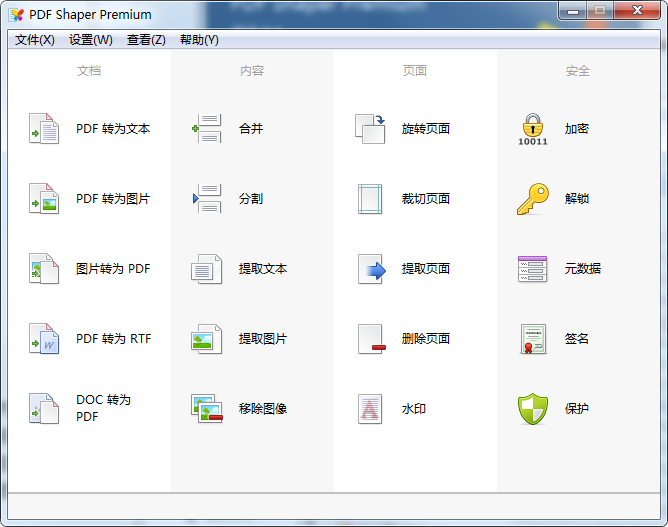
Task: Click the 删除页面 delete pages icon
Action: tap(370, 339)
